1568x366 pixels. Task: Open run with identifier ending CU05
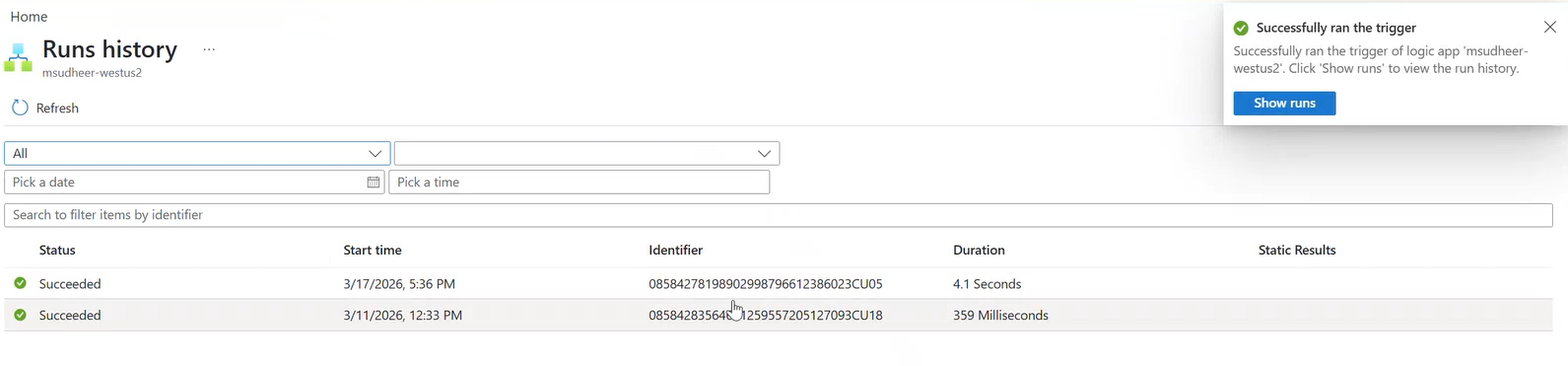pyautogui.click(x=766, y=284)
